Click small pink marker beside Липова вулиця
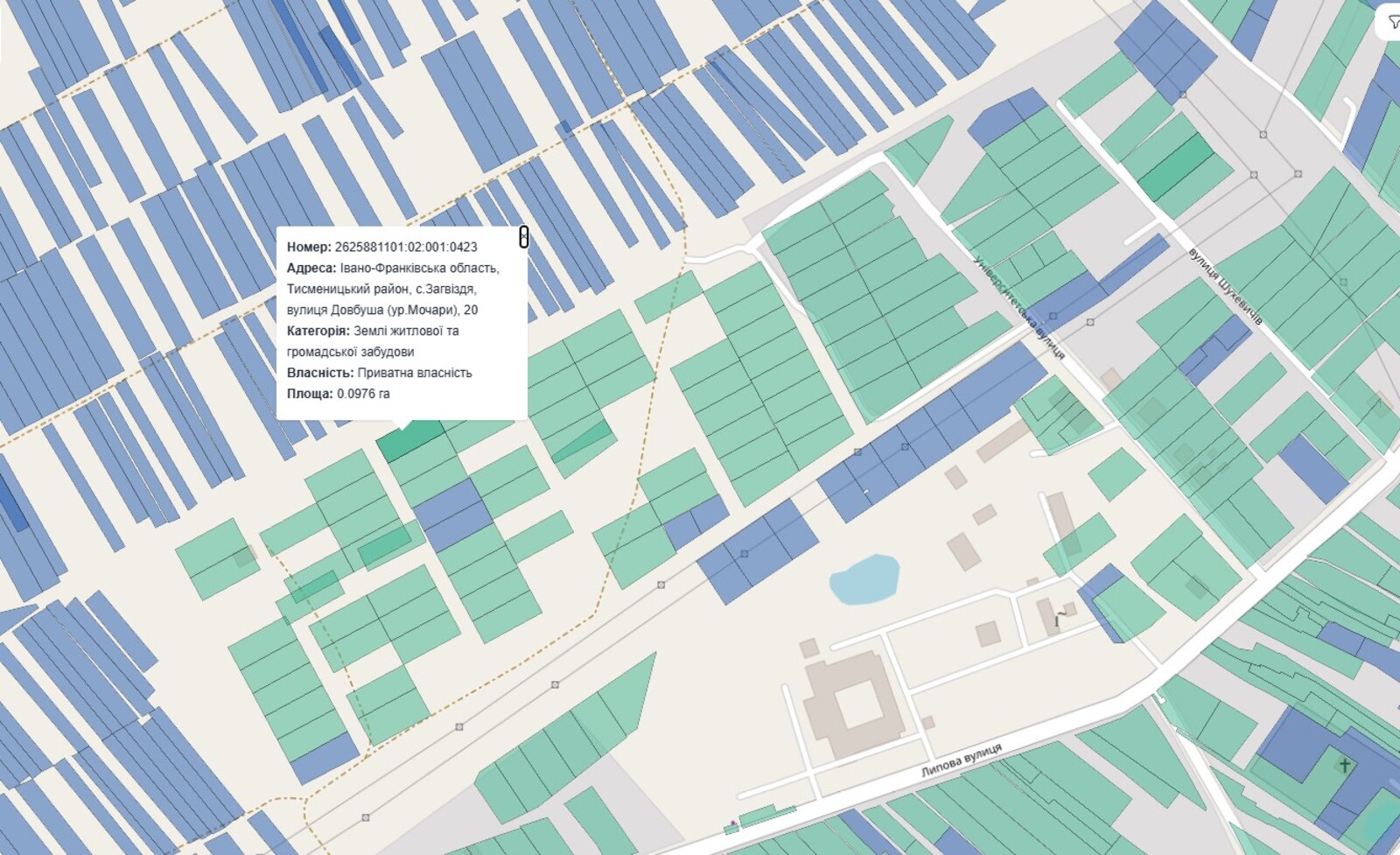 click(732, 823)
